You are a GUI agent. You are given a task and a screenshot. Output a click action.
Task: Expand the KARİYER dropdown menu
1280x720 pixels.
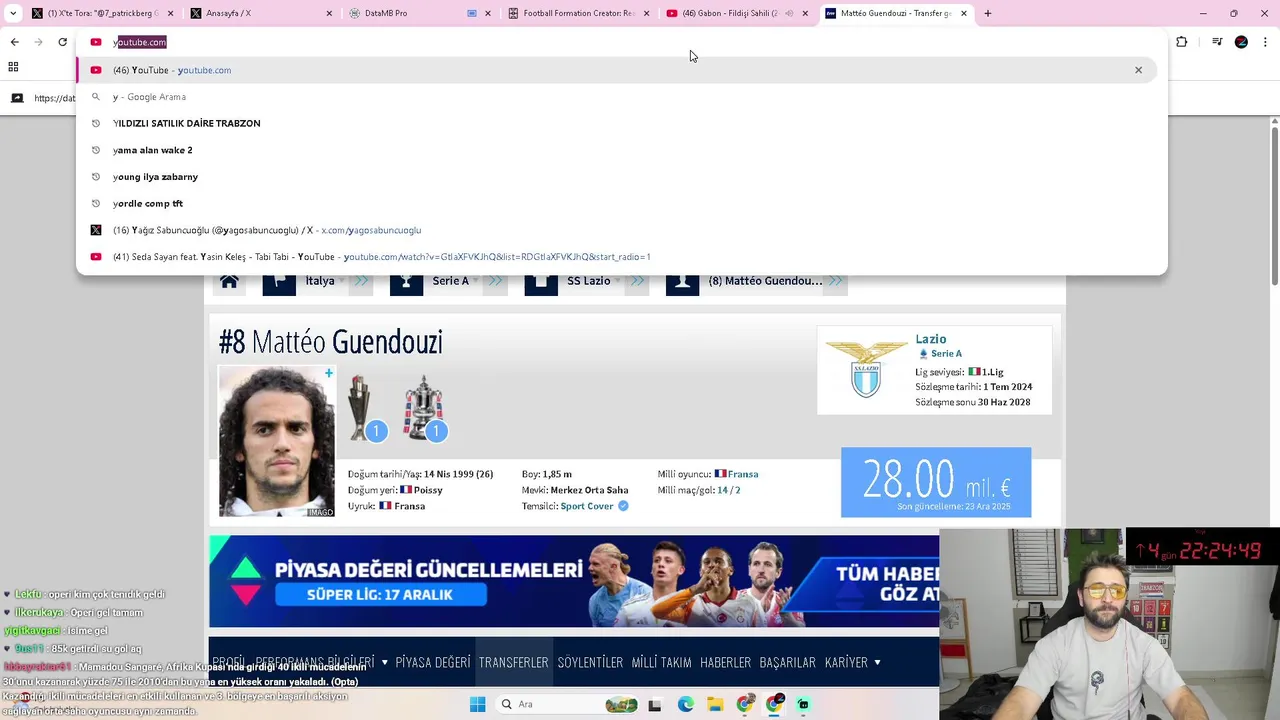[x=853, y=662]
